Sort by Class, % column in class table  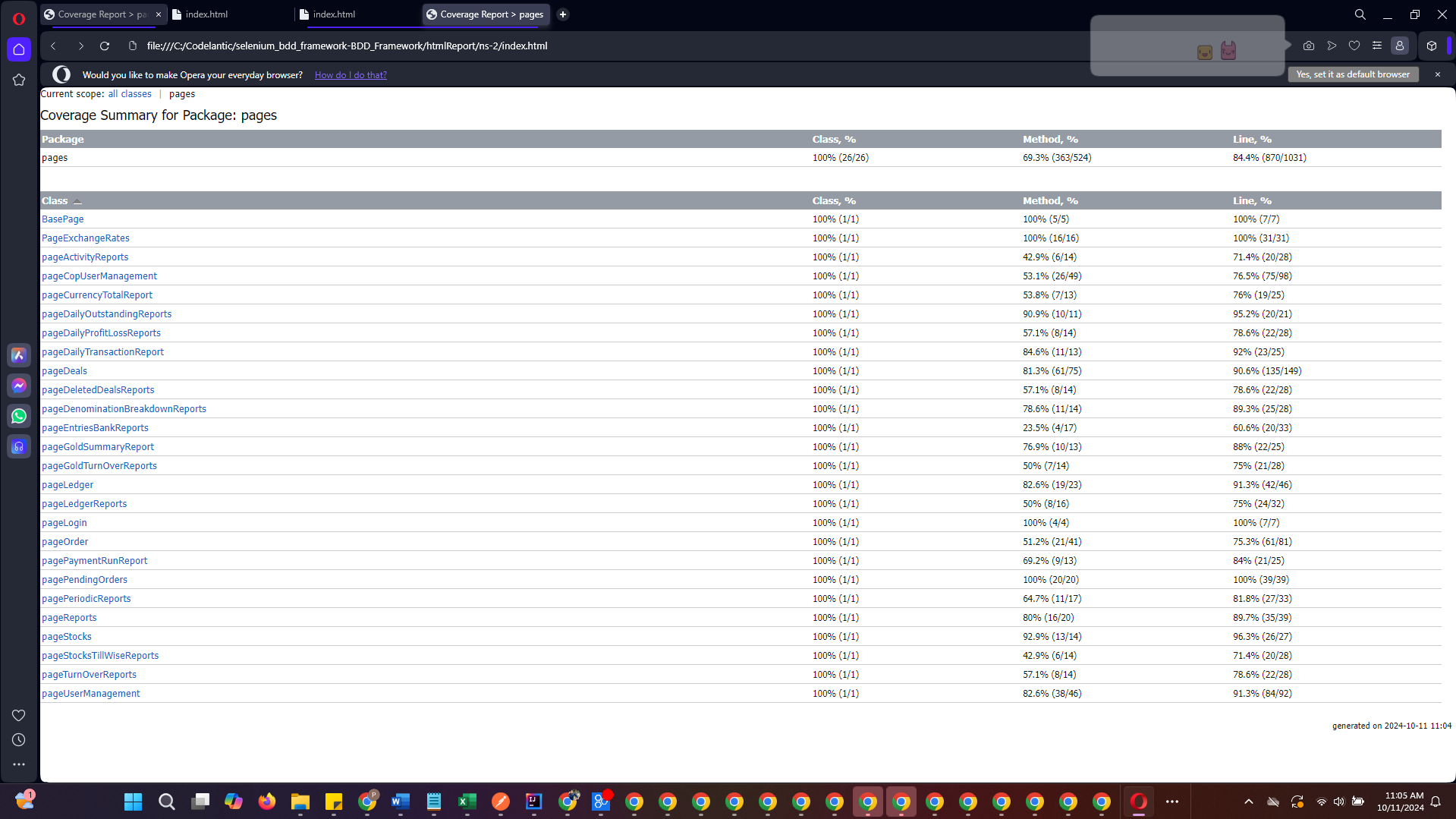834,201
